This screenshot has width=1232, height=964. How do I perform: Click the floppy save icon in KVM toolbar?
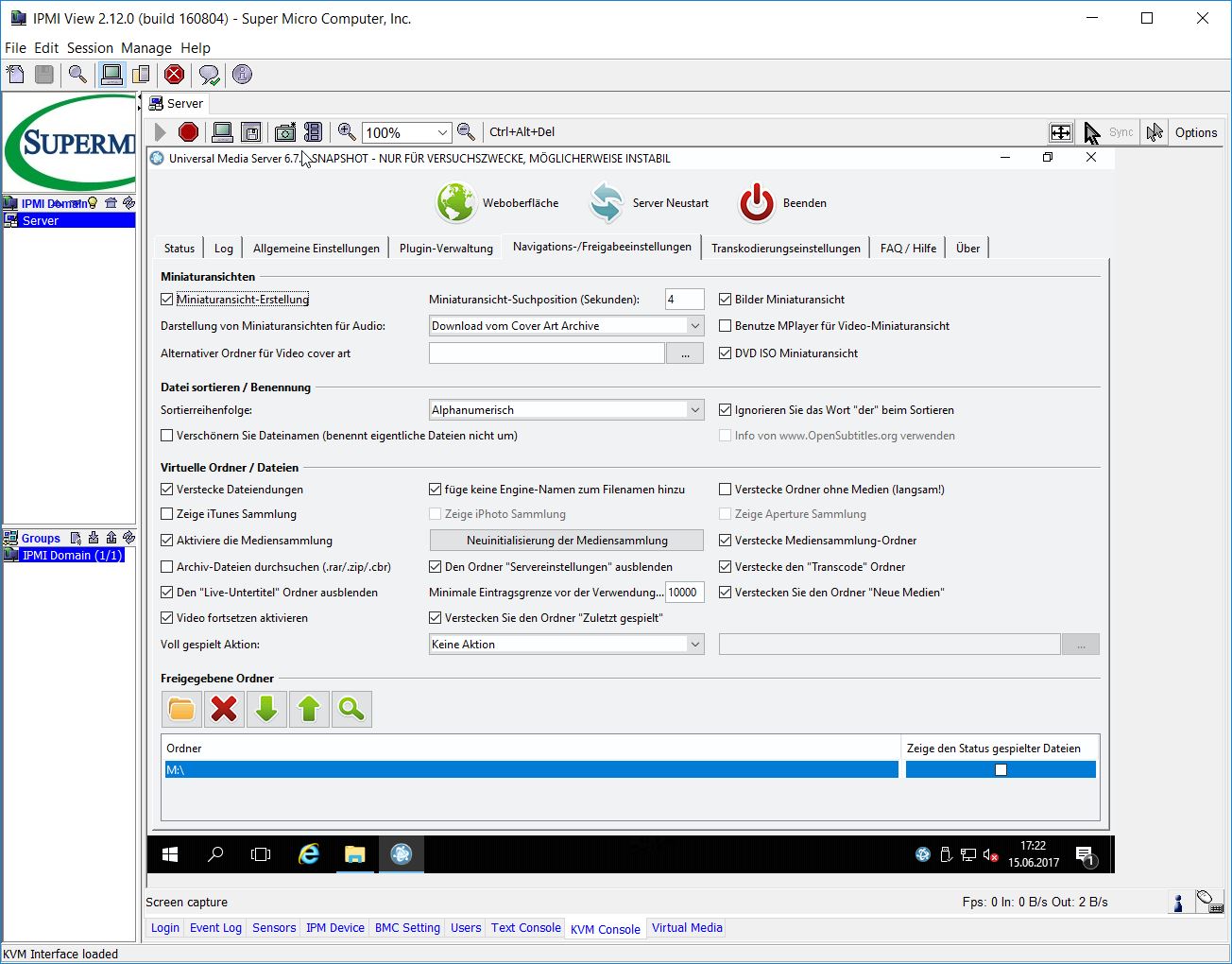click(x=251, y=132)
